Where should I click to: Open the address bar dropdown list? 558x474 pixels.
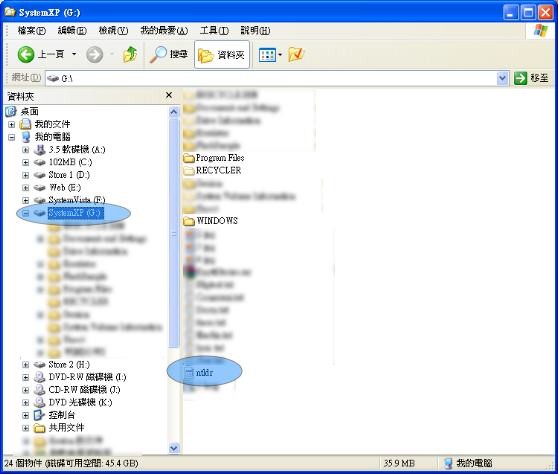coord(502,78)
